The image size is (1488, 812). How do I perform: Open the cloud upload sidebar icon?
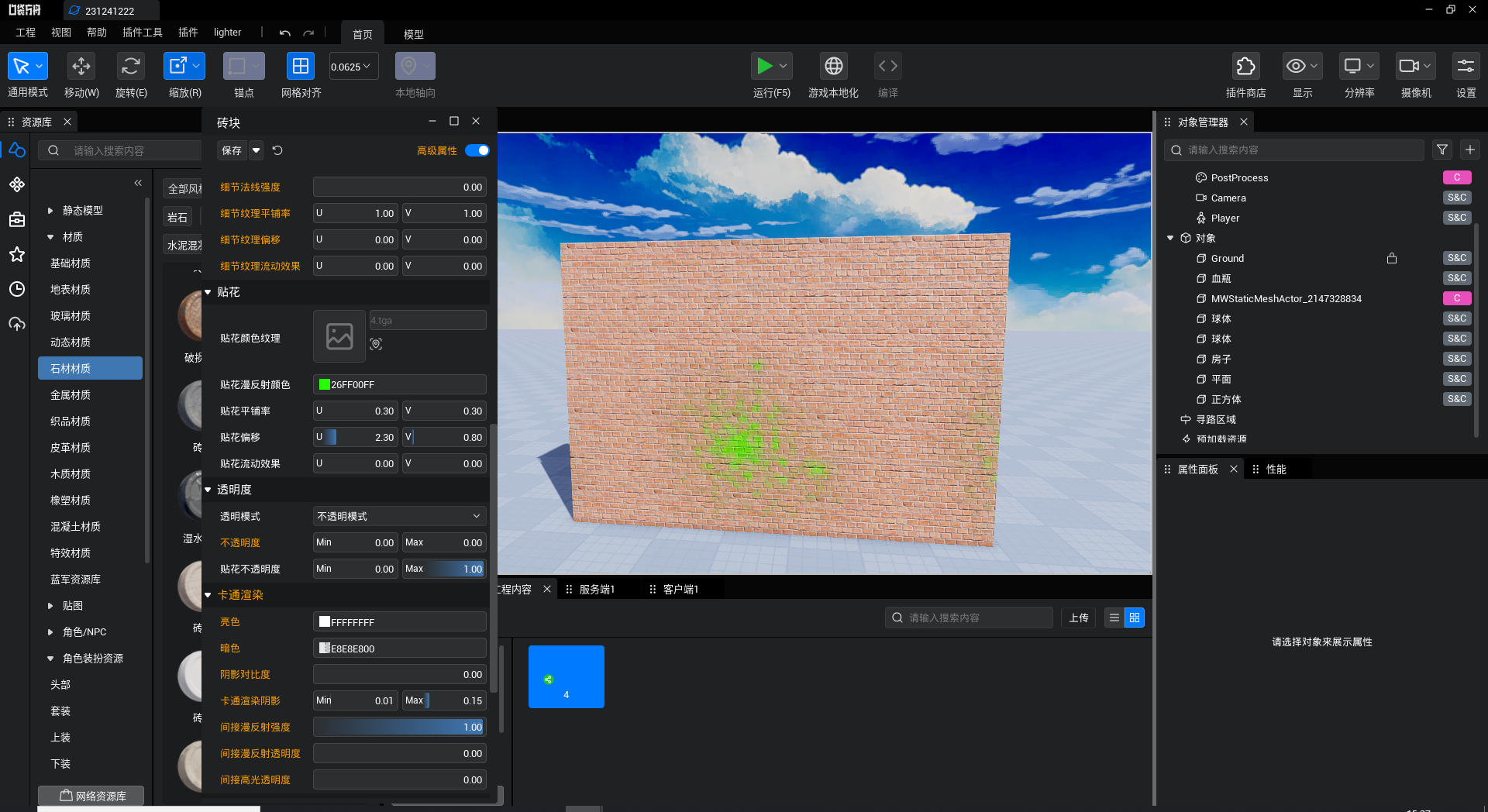pyautogui.click(x=17, y=324)
